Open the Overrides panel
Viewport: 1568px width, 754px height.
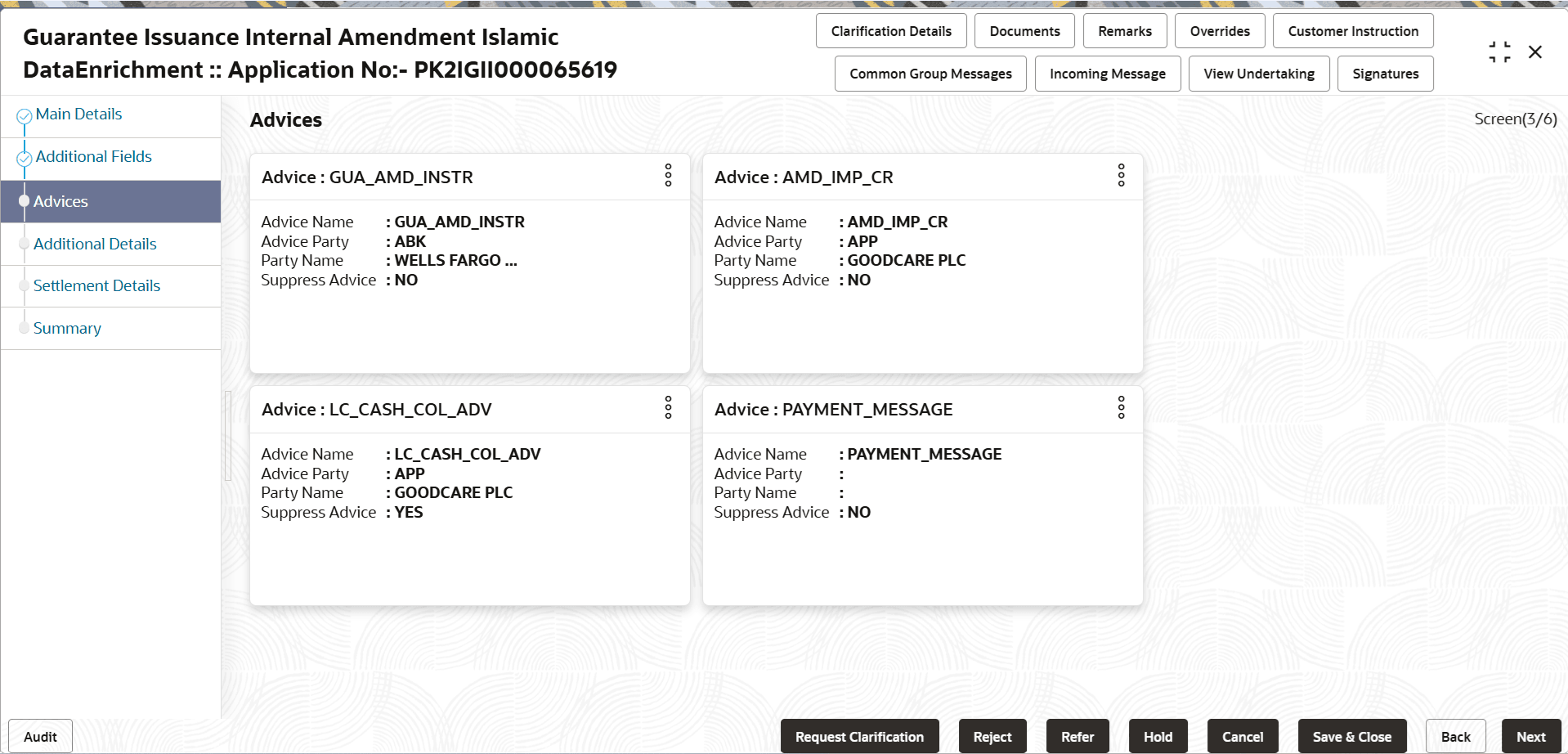point(1220,31)
